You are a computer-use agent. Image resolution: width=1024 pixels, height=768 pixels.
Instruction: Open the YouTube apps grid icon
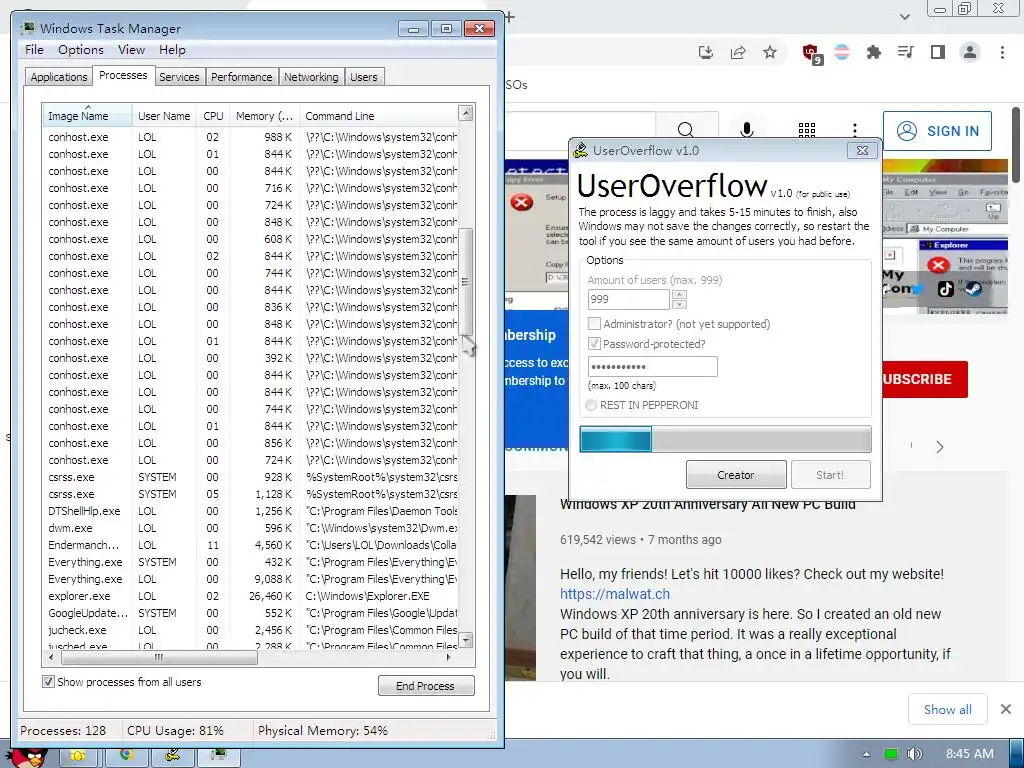pyautogui.click(x=807, y=129)
